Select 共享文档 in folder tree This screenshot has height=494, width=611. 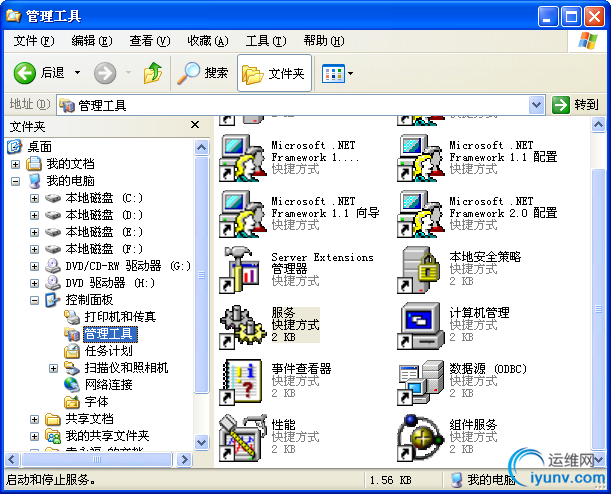click(89, 419)
